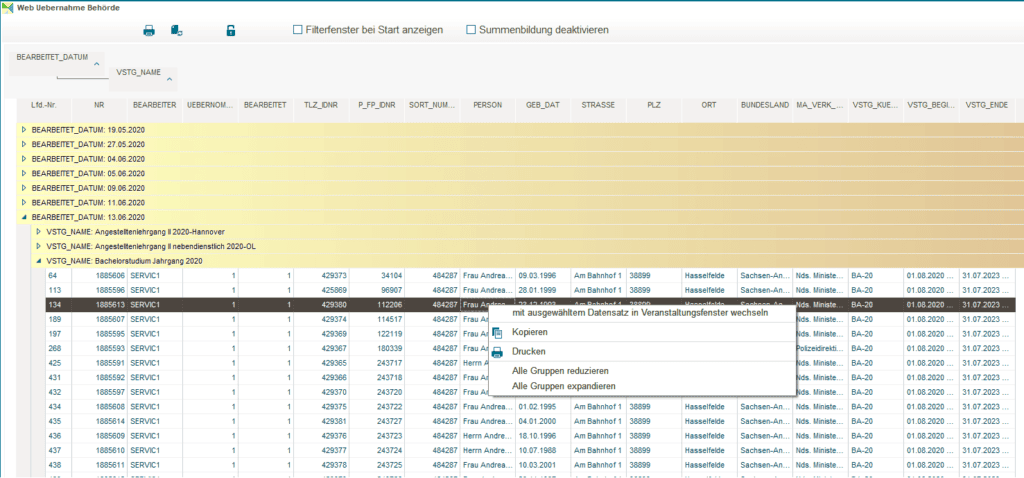Select NR cell 1885613 in highlighted row
This screenshot has width=1024, height=478.
99,304
